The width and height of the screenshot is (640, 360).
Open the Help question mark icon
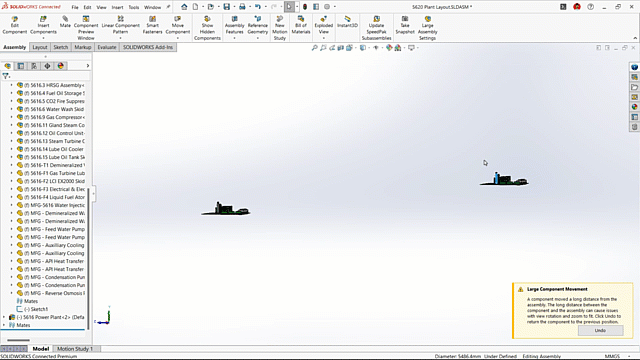[590, 7]
